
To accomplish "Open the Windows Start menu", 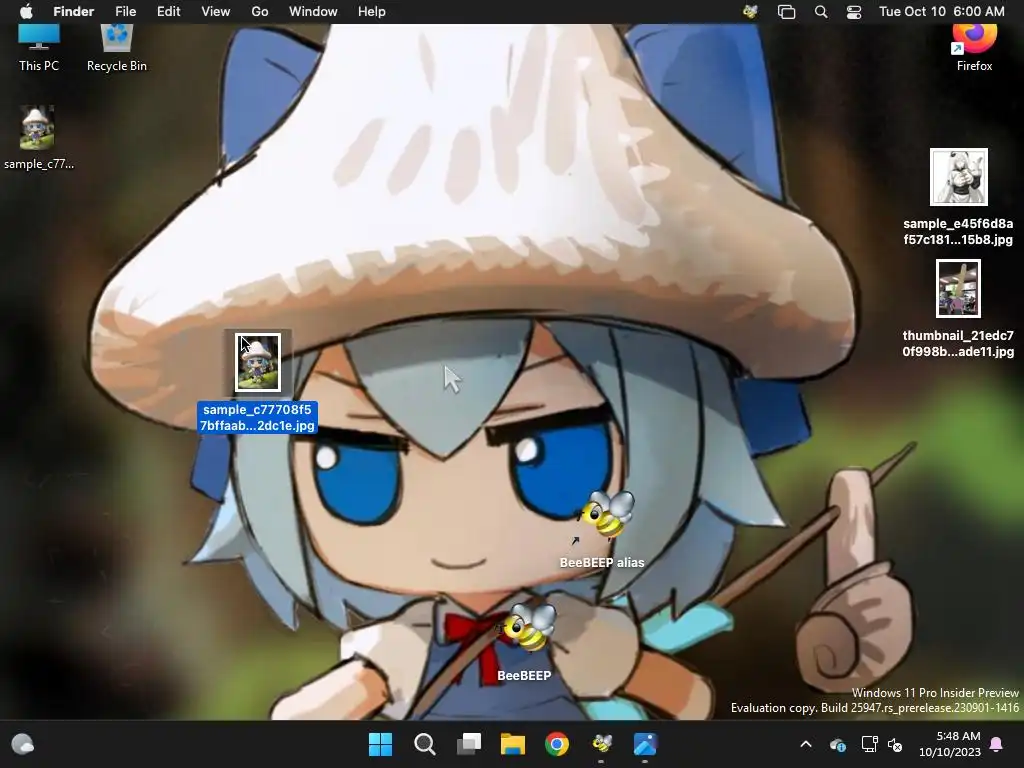I will [380, 744].
